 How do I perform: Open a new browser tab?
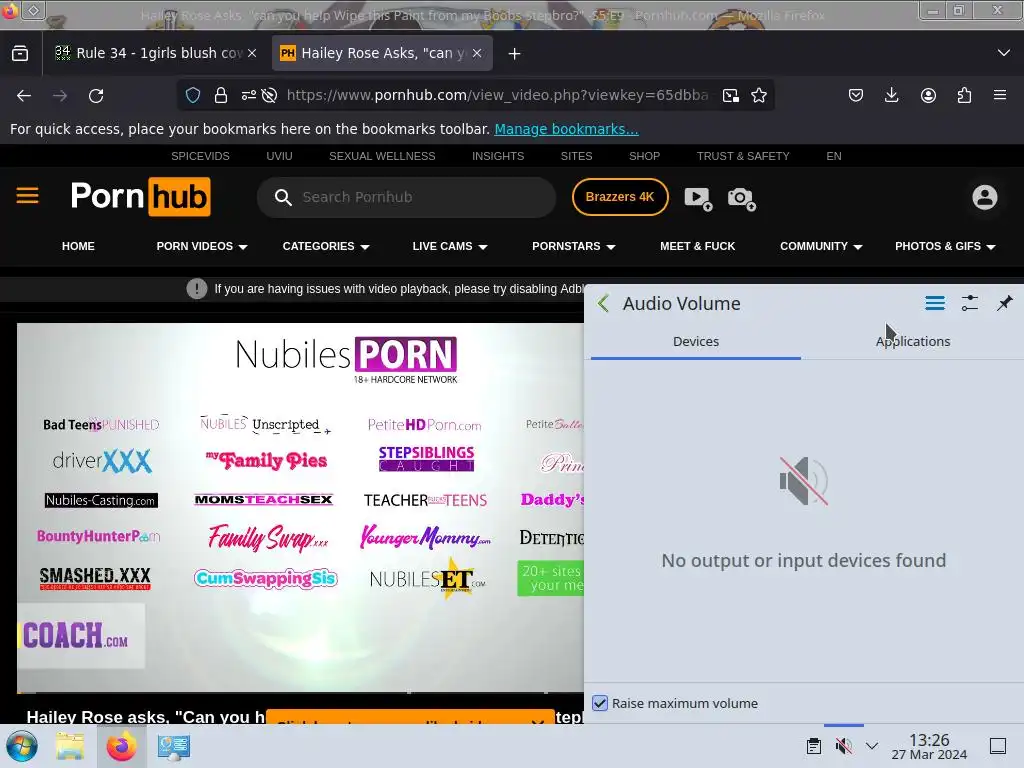(515, 54)
